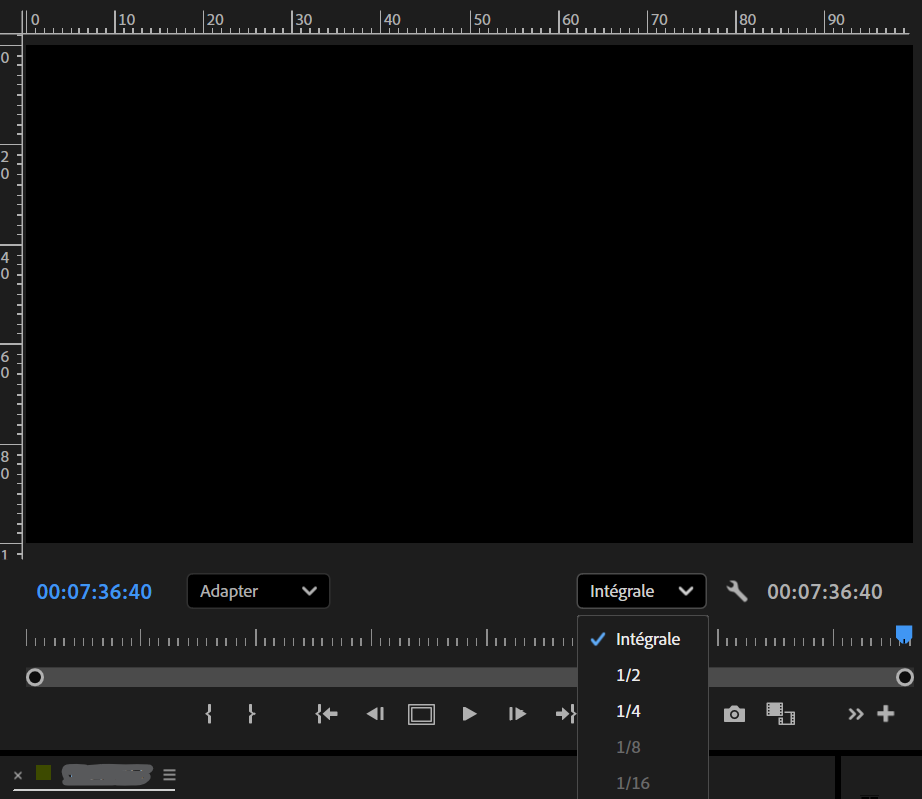The height and width of the screenshot is (799, 922).
Task: Open the sequence panel hamburger menu
Action: coord(169,775)
